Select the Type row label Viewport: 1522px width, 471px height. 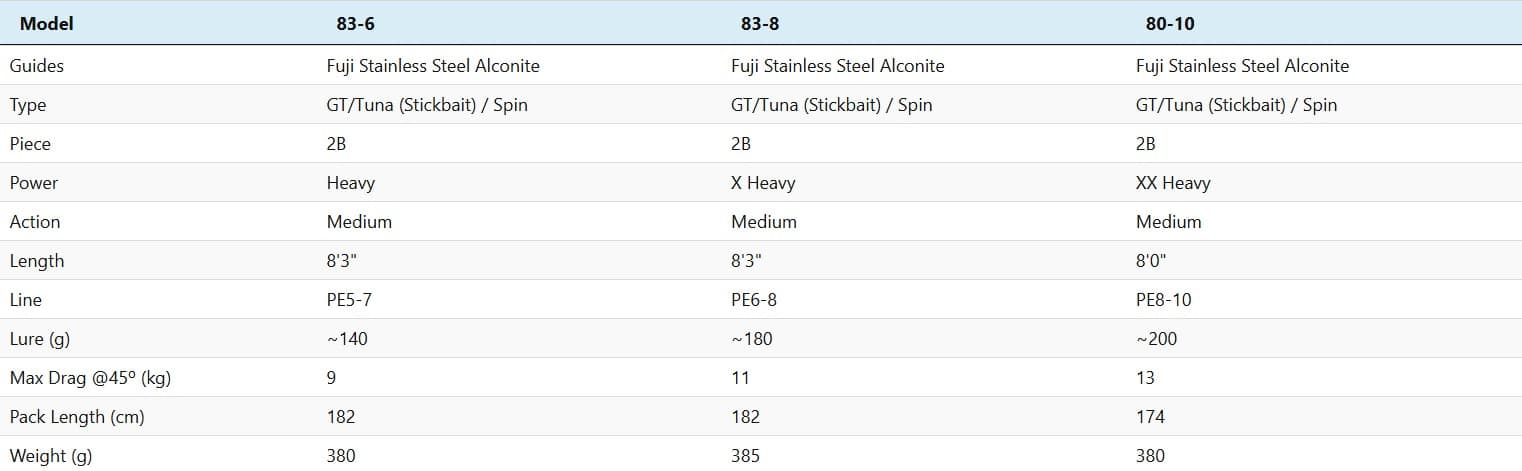(28, 105)
